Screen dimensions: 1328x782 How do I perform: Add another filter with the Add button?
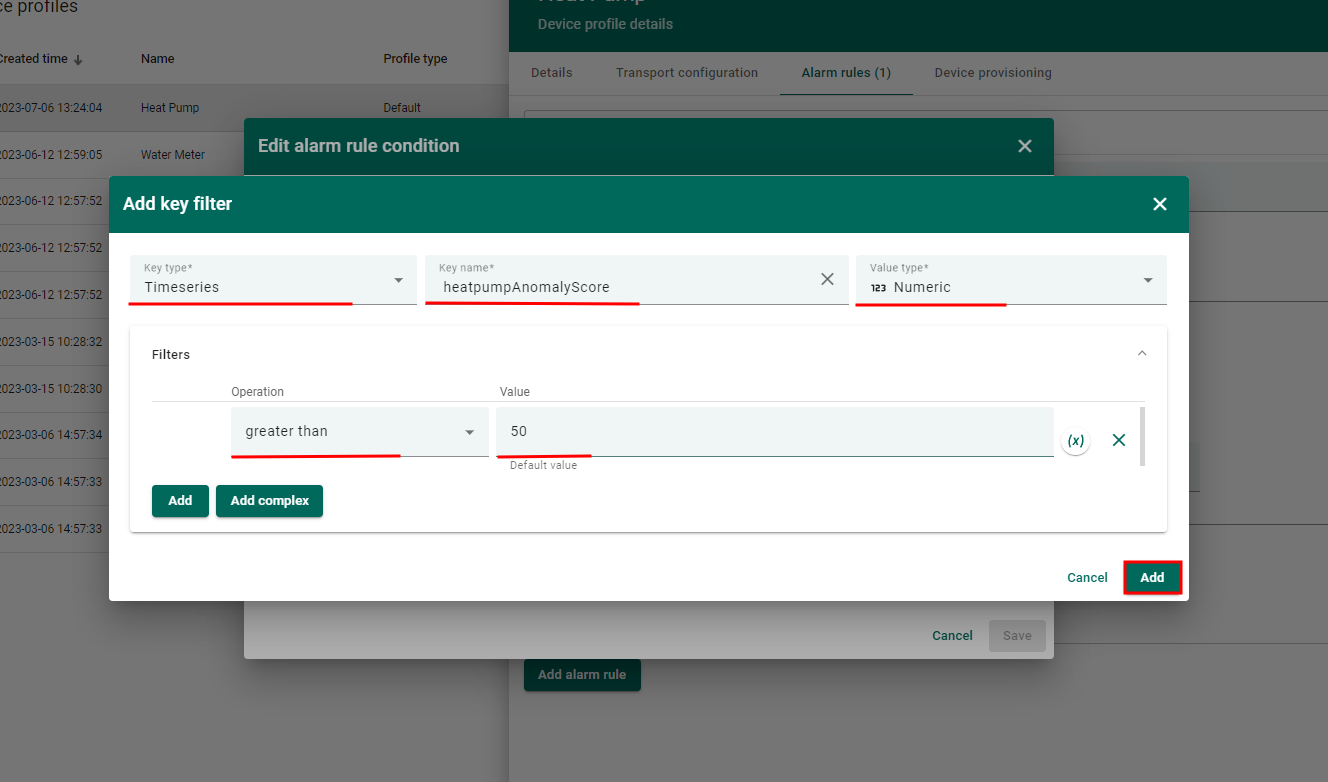coord(180,501)
